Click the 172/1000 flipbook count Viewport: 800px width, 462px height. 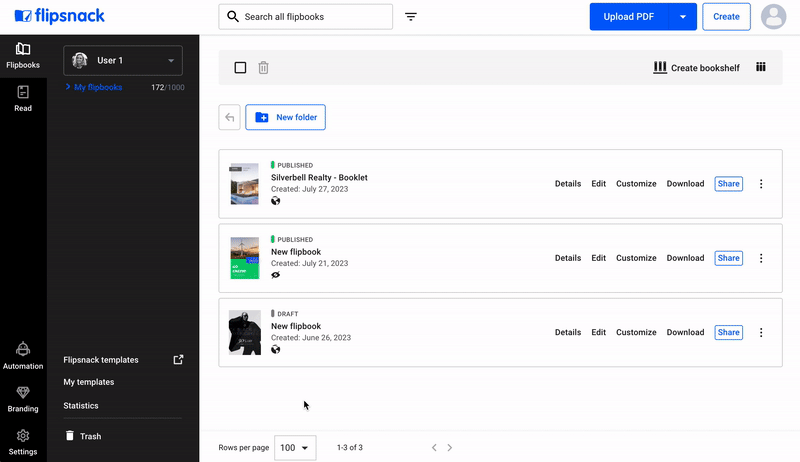point(168,87)
